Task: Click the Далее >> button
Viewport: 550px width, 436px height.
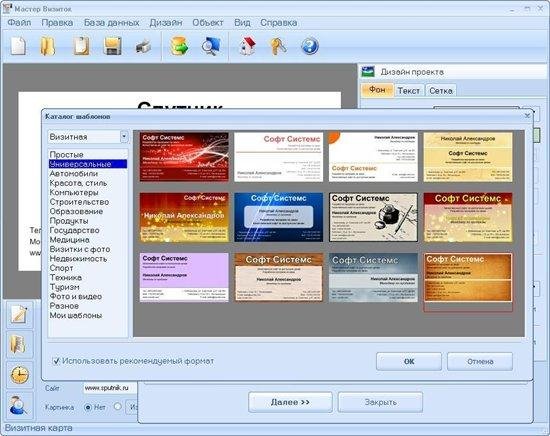Action: point(290,402)
